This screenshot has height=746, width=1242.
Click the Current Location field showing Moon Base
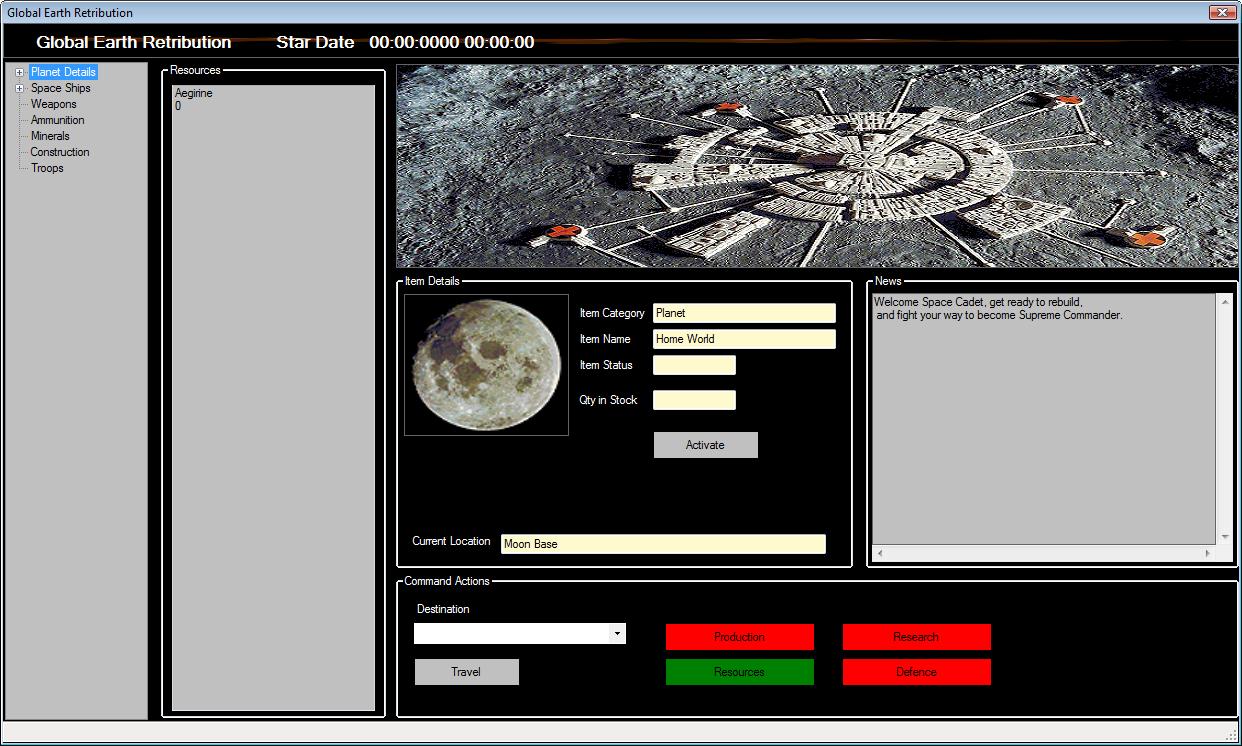pyautogui.click(x=662, y=543)
